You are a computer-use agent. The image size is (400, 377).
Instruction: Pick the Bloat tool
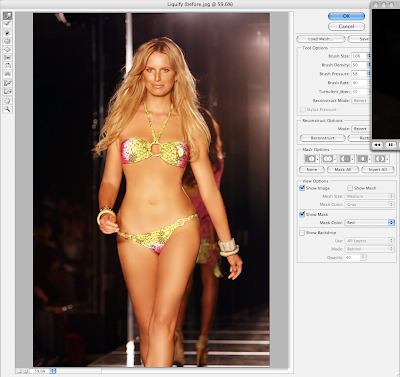(x=7, y=49)
